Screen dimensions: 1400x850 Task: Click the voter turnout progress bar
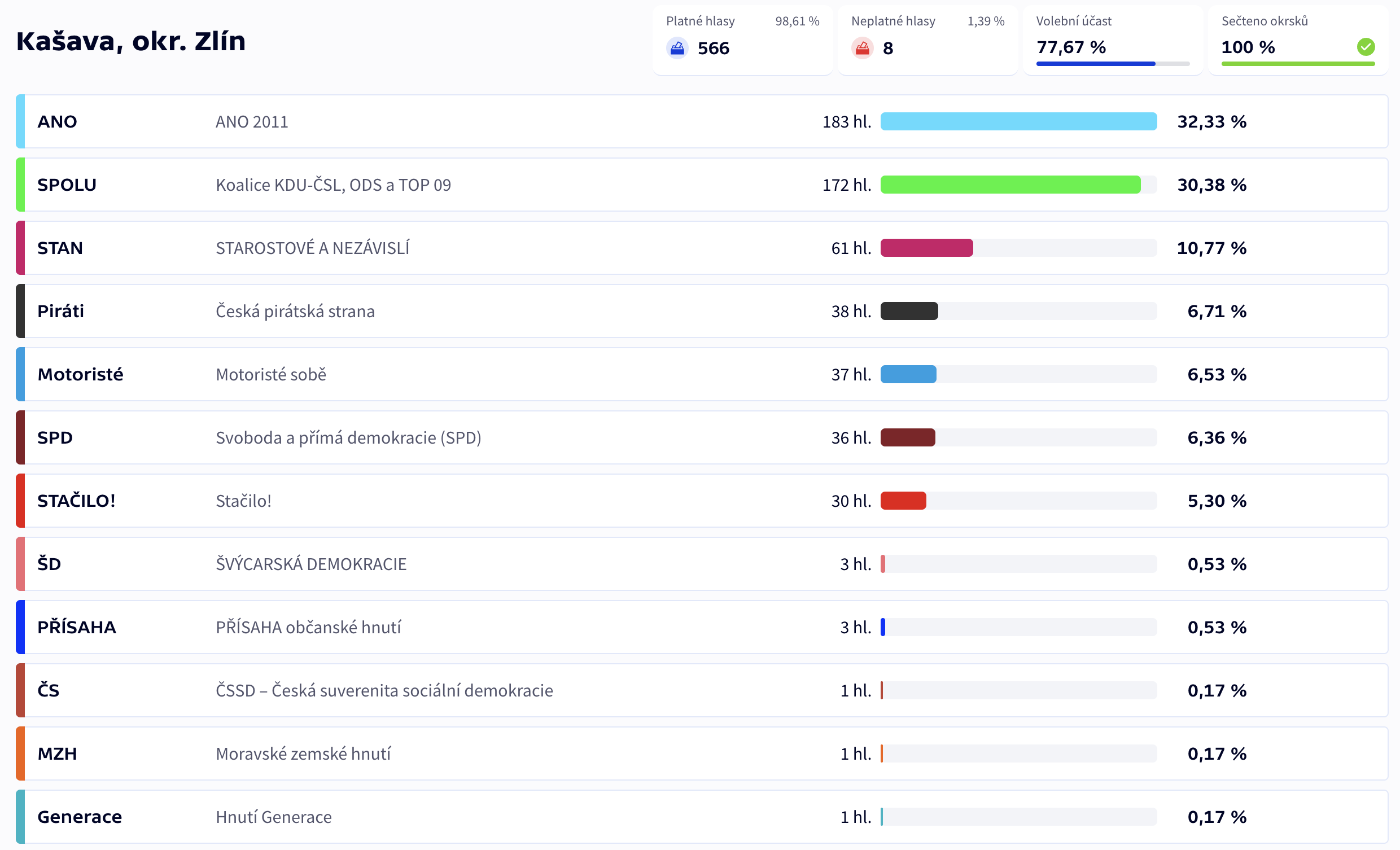tap(1112, 64)
